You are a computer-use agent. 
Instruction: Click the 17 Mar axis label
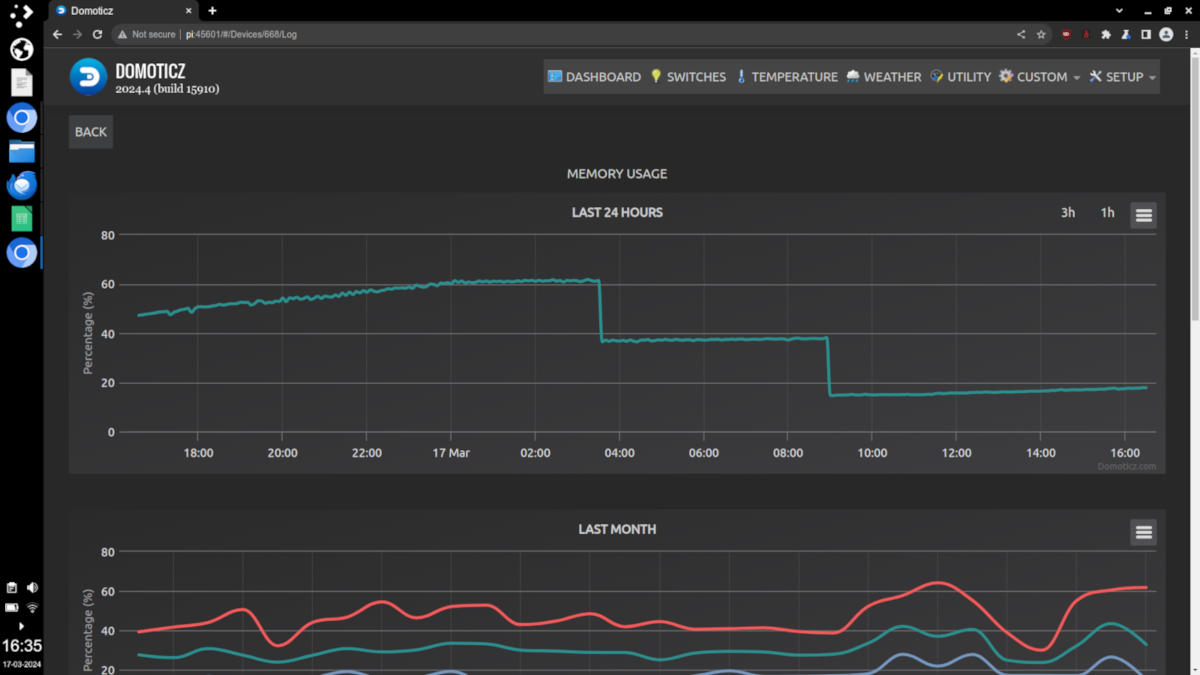(451, 453)
